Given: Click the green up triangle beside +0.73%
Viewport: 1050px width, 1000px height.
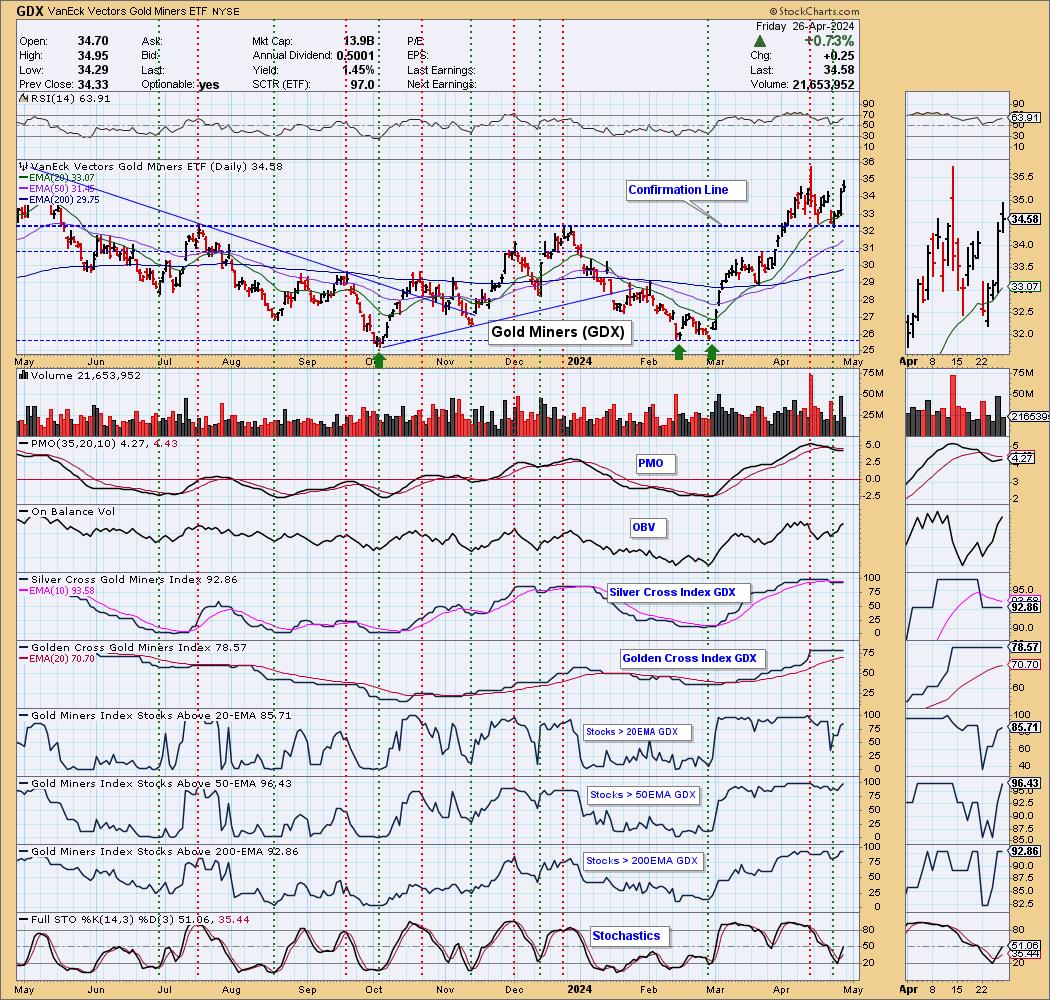Looking at the screenshot, I should point(759,41).
